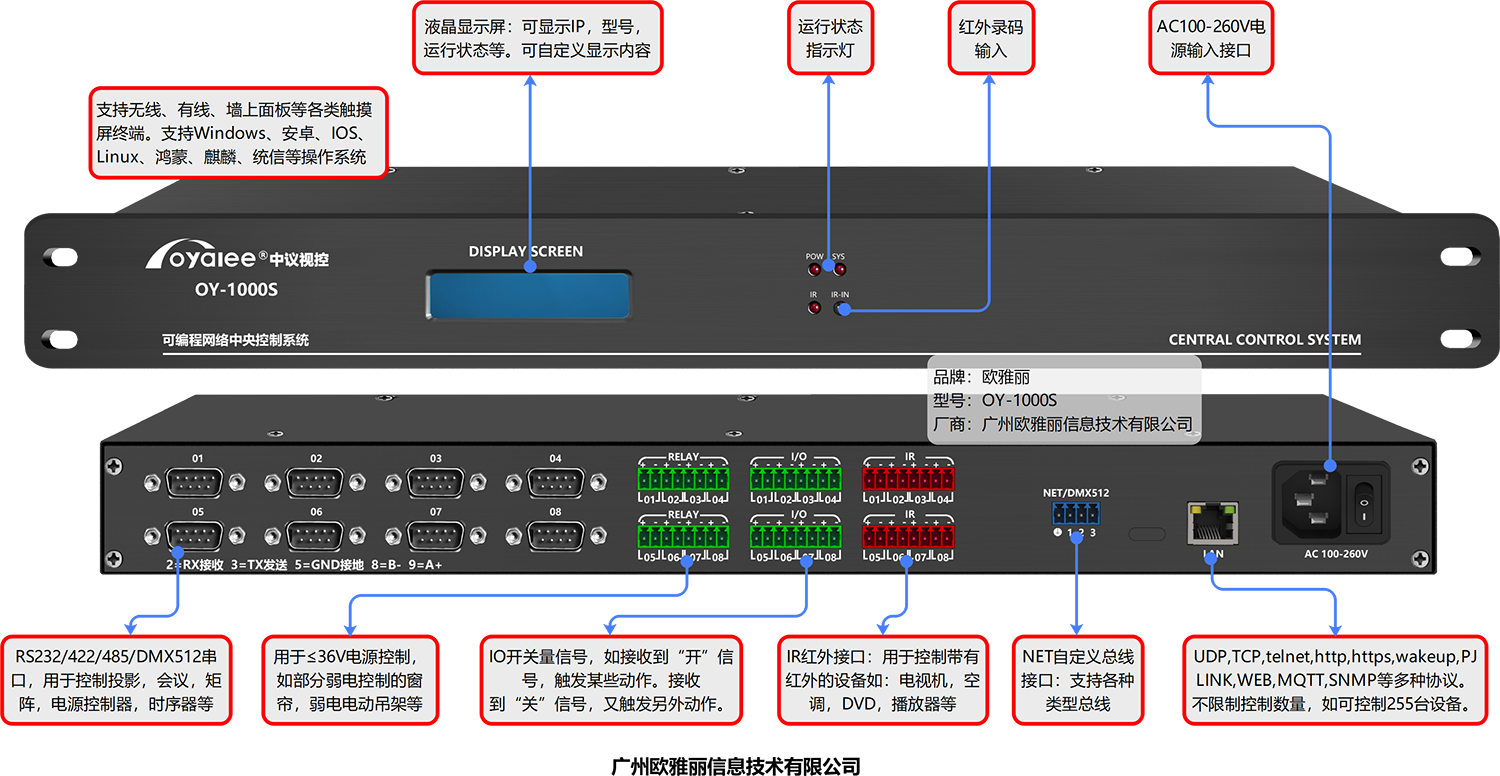This screenshot has width=1500, height=776.
Task: Click the red IR terminal block 05-08
Action: [909, 536]
